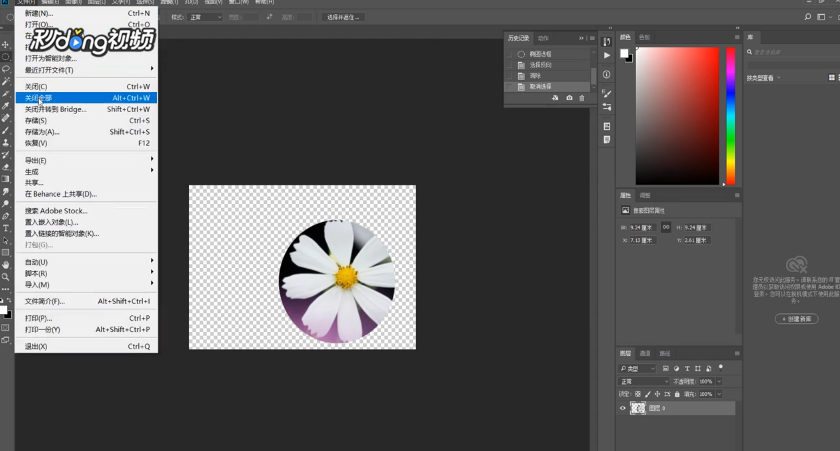Viewport: 840px width, 451px height.
Task: Click the white foreground color swatch
Action: tap(624, 54)
